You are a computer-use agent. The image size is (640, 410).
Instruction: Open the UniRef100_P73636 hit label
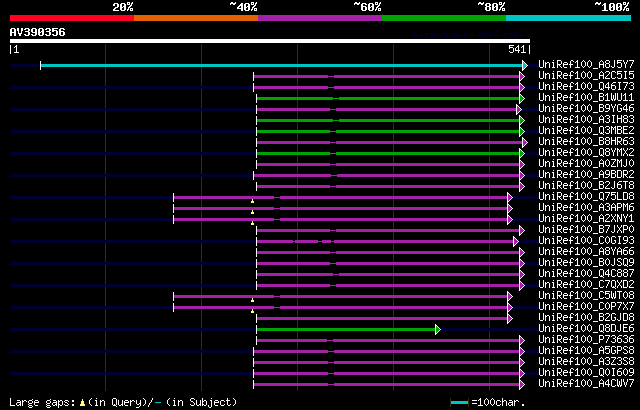587,340
